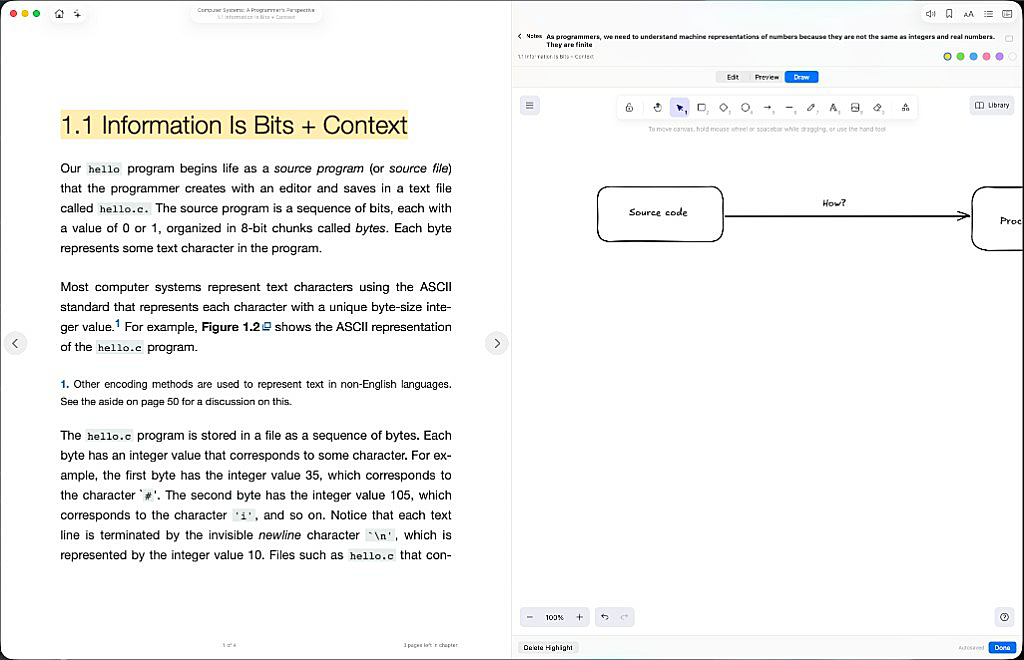The height and width of the screenshot is (660, 1024).
Task: Click highlighted heading 1.1 Information Is Bits + Context
Action: 234,125
